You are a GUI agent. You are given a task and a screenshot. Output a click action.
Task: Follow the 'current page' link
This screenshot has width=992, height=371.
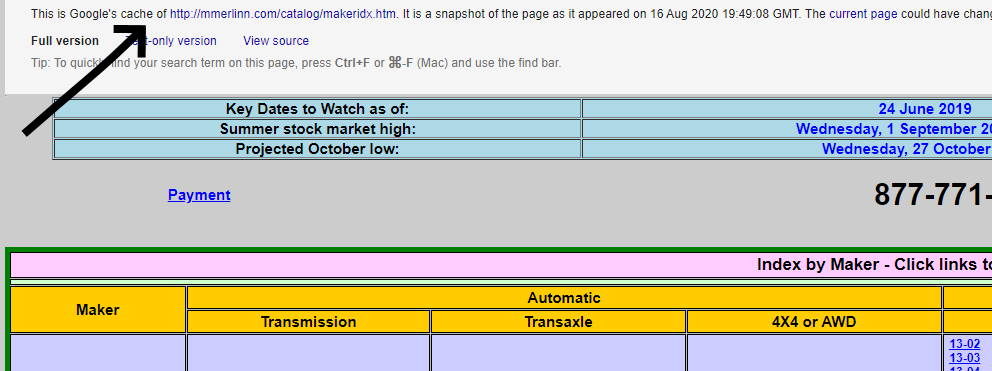tap(863, 14)
